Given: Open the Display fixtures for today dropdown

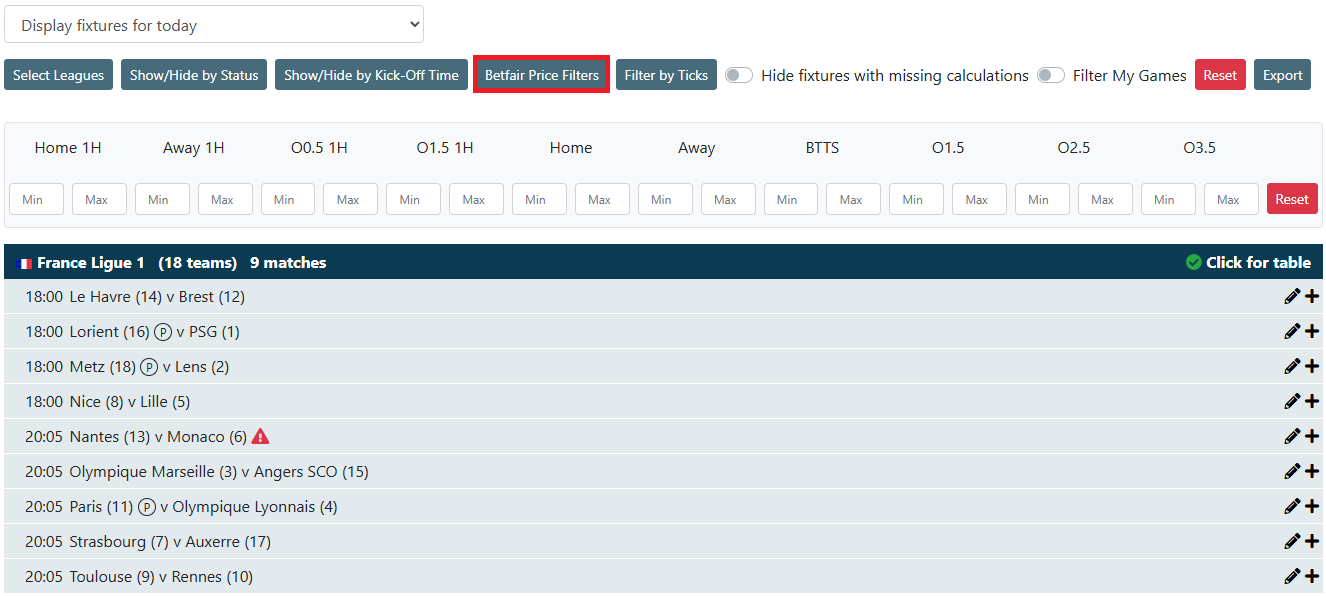Looking at the screenshot, I should click(x=214, y=25).
